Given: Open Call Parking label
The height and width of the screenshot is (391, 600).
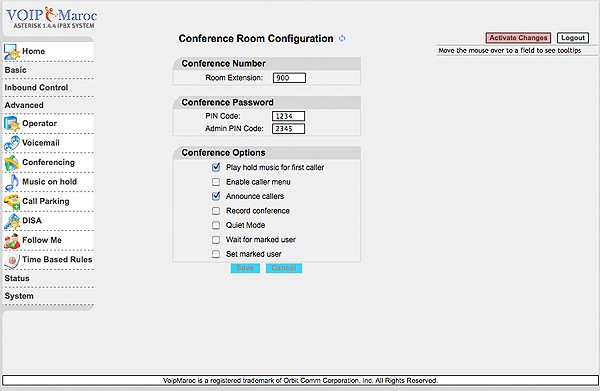Looking at the screenshot, I should click(46, 201).
